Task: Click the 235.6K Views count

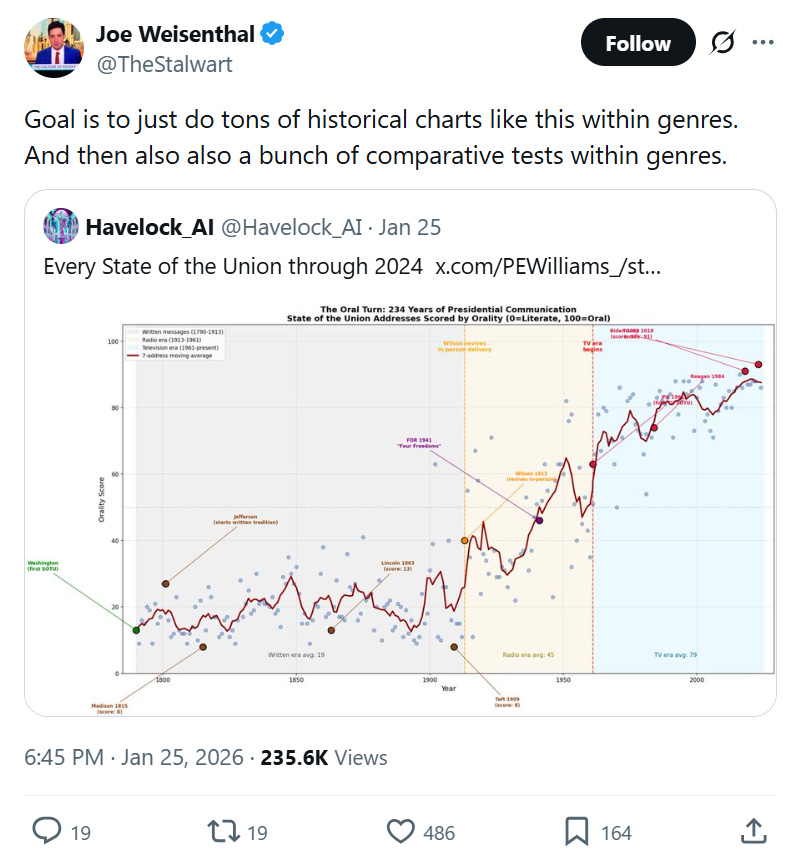Action: click(324, 758)
